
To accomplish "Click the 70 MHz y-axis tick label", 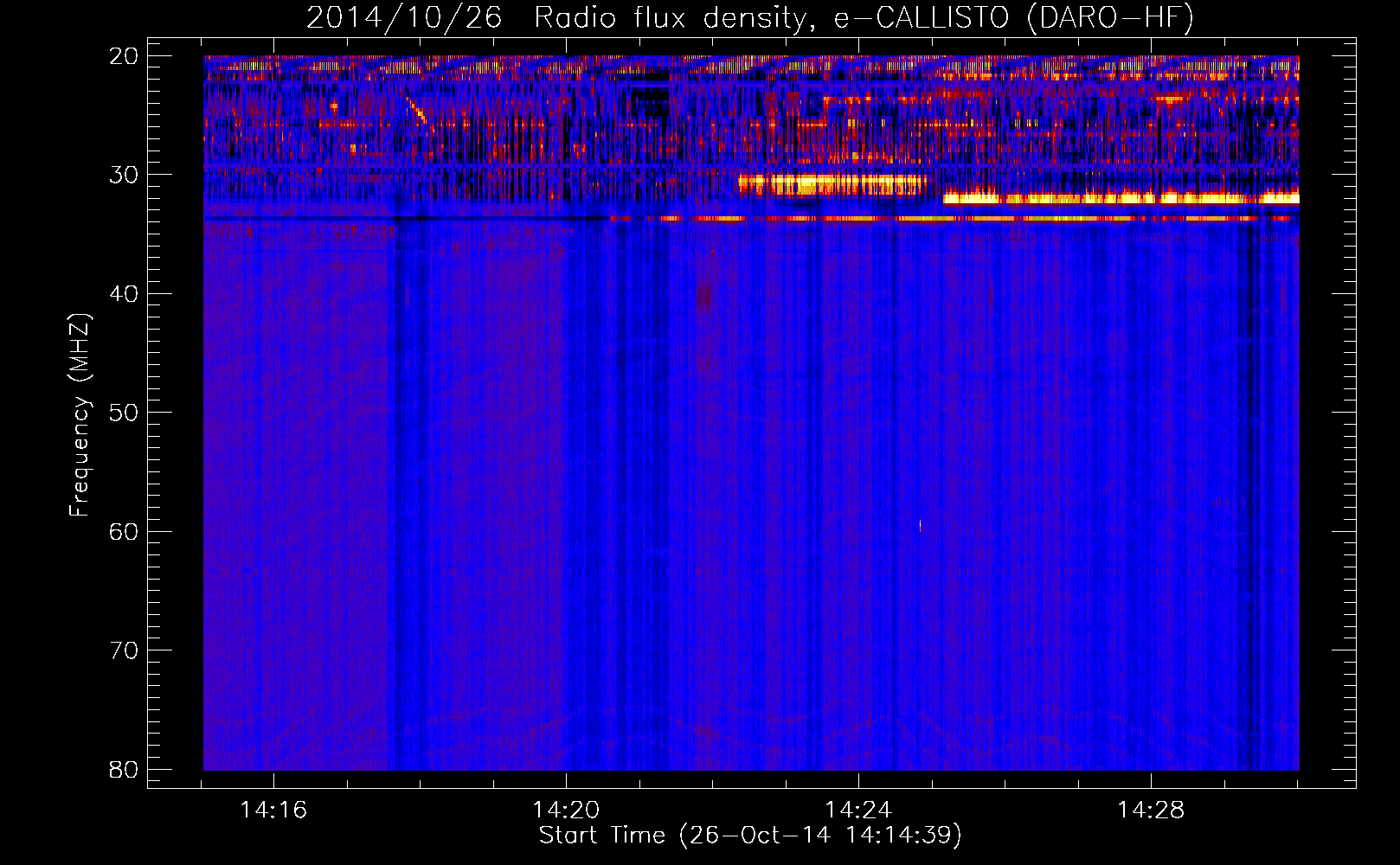I will [124, 650].
